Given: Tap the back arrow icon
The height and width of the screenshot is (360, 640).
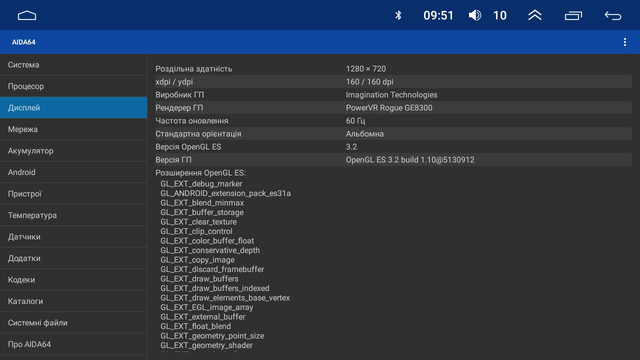Looking at the screenshot, I should [x=613, y=16].
